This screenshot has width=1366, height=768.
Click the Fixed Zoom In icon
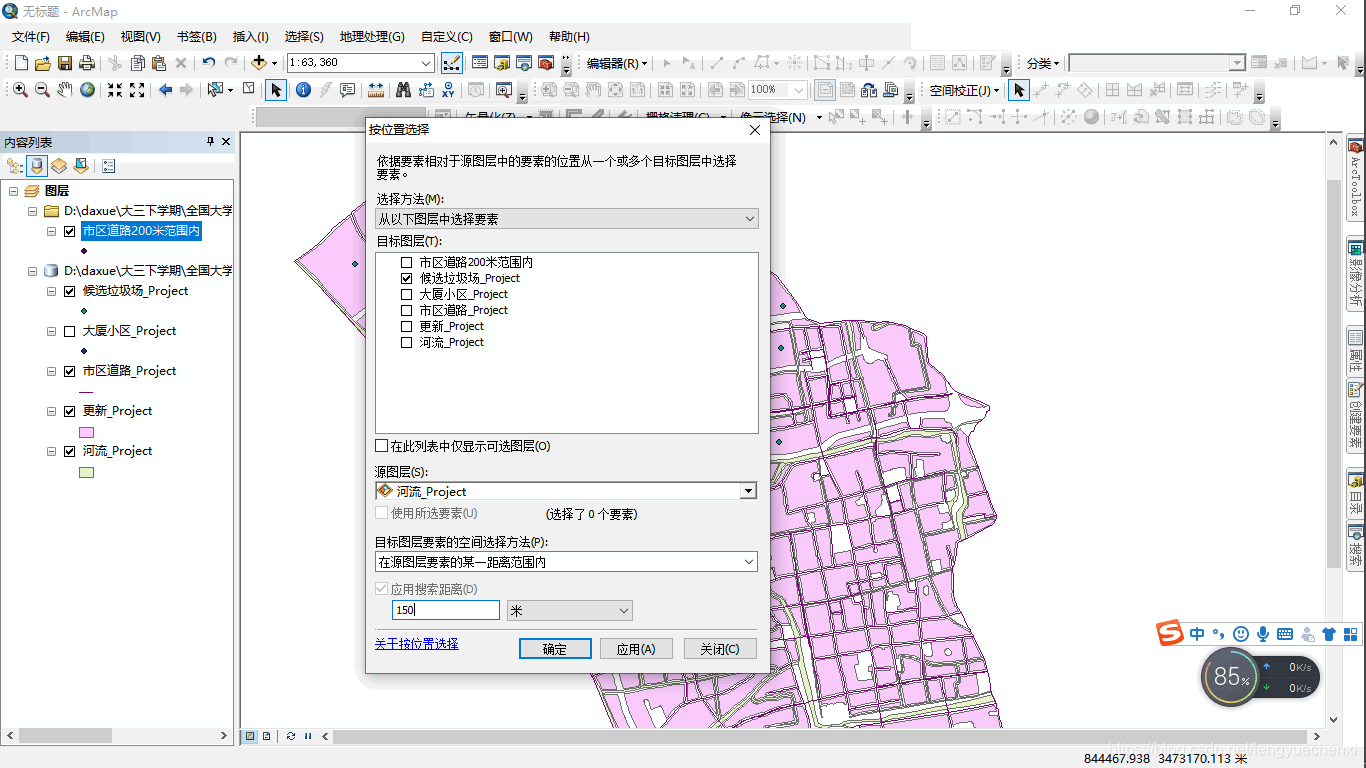pos(115,90)
